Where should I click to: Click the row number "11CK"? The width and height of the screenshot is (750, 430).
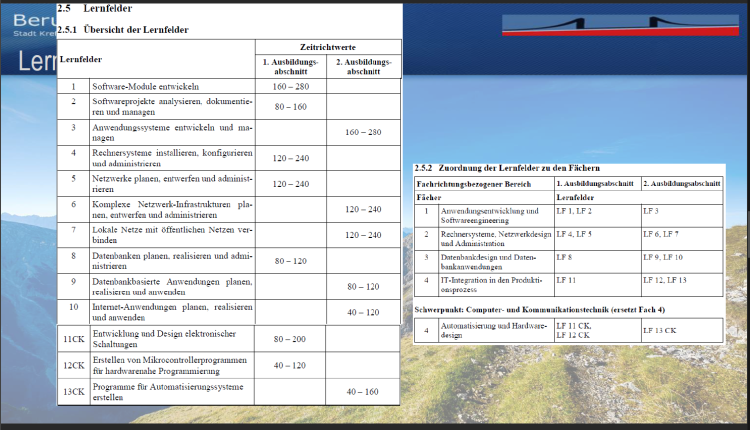(74, 339)
